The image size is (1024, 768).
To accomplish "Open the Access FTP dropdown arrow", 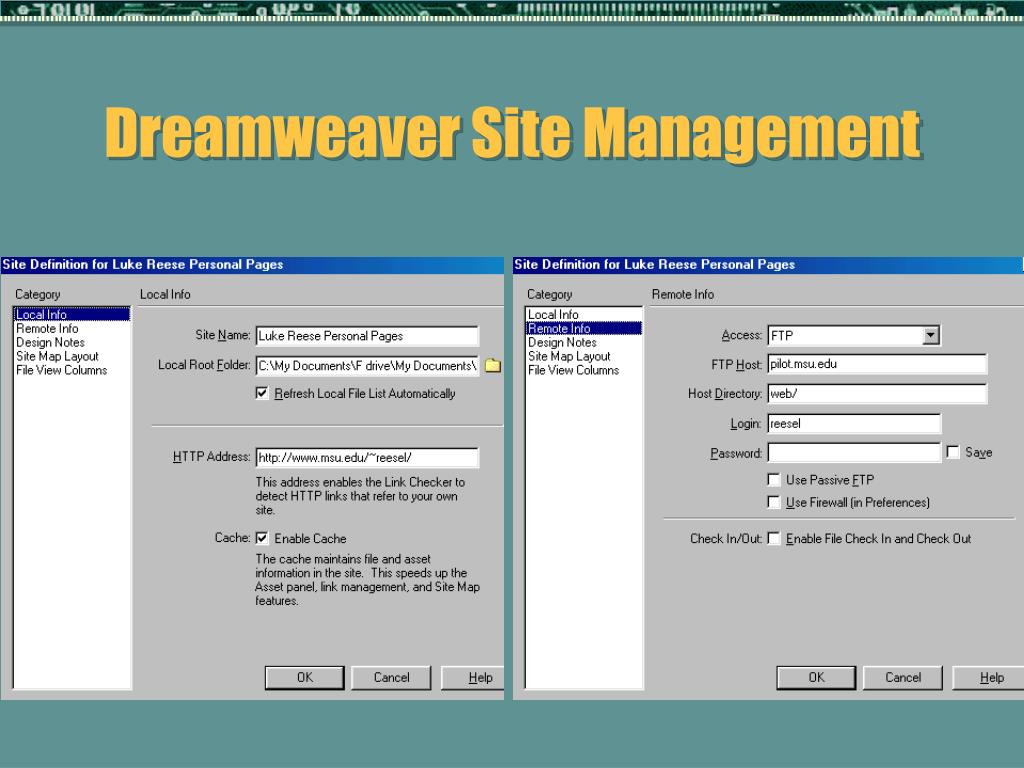I will (x=931, y=336).
